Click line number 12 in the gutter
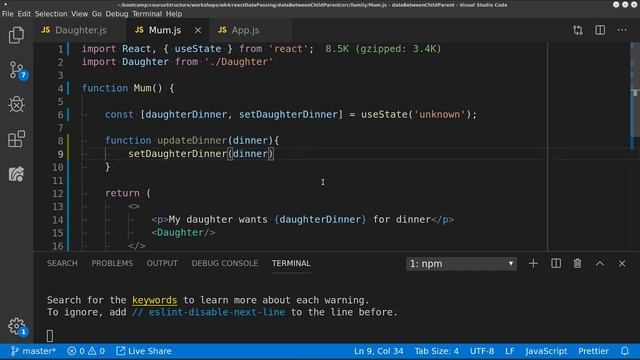 (x=58, y=193)
